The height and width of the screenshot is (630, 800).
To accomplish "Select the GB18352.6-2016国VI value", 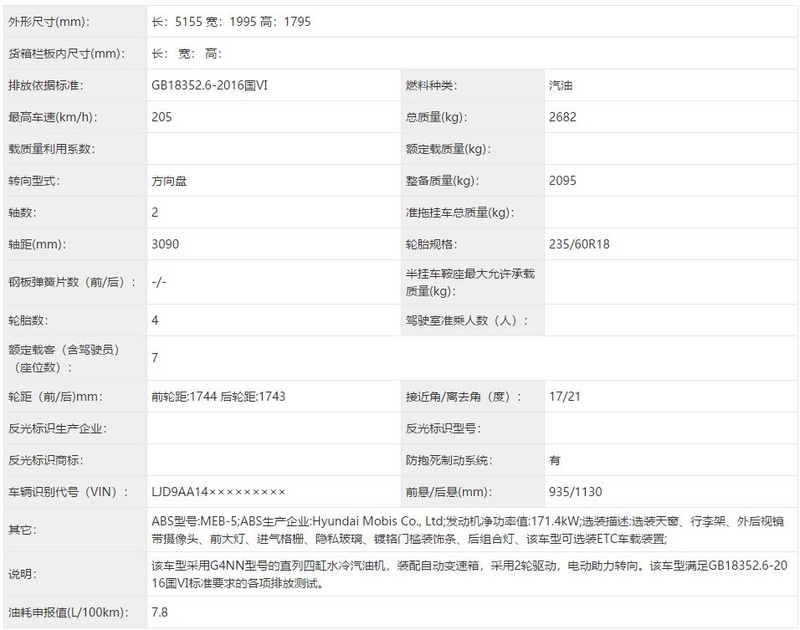I will [x=210, y=86].
